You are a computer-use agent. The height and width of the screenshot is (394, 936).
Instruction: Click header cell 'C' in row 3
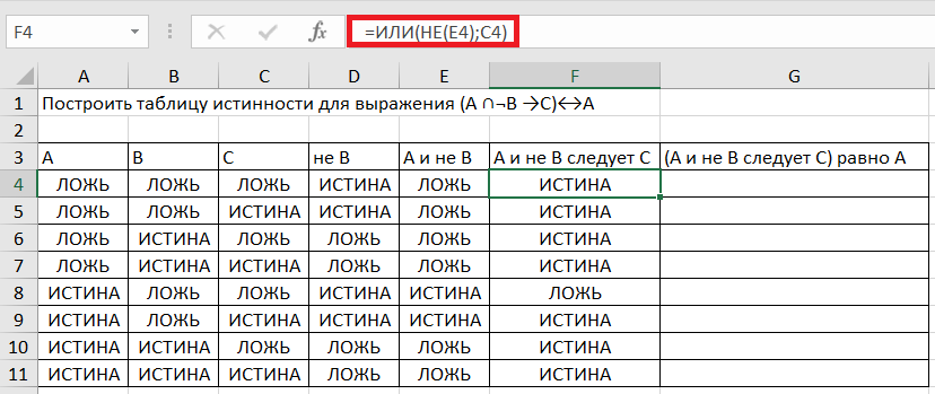pyautogui.click(x=264, y=157)
